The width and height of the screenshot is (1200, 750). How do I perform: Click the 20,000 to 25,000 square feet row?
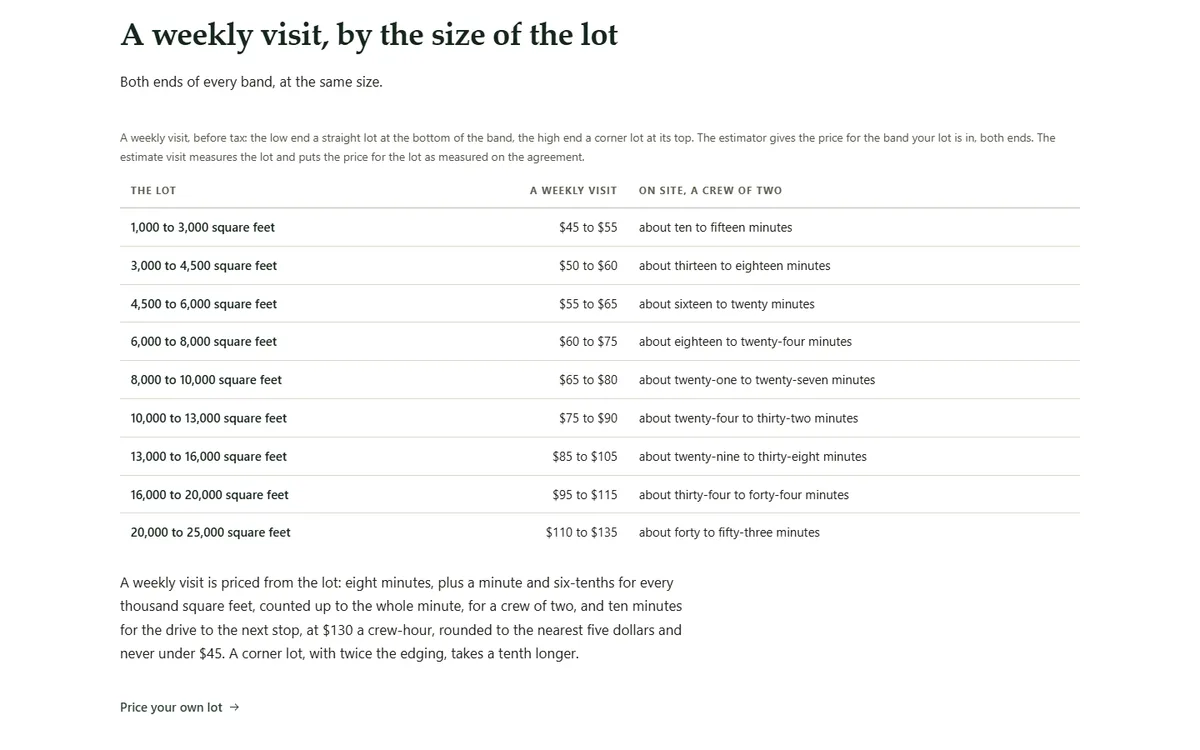(x=600, y=533)
